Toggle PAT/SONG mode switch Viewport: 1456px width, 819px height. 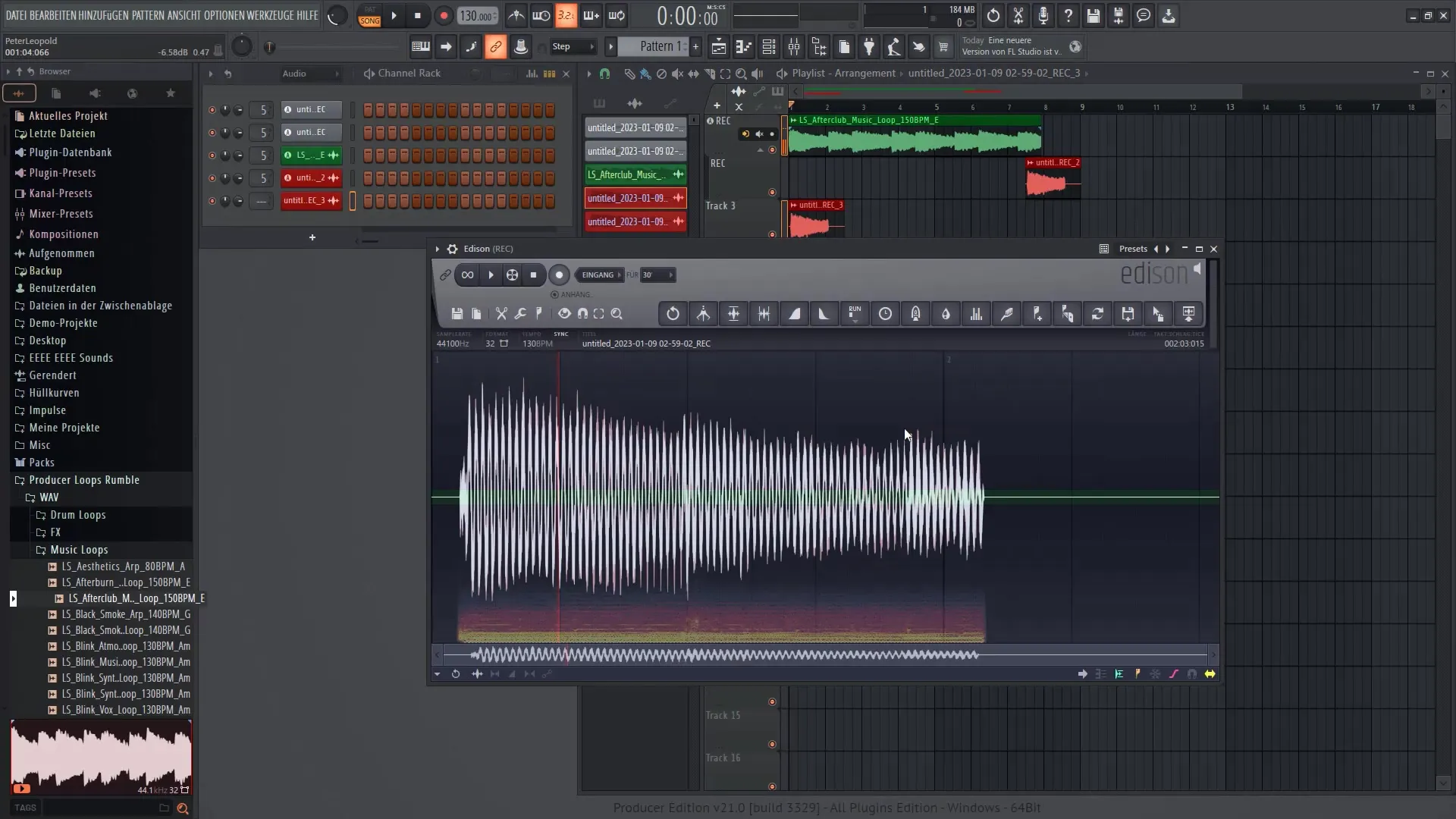click(x=370, y=16)
